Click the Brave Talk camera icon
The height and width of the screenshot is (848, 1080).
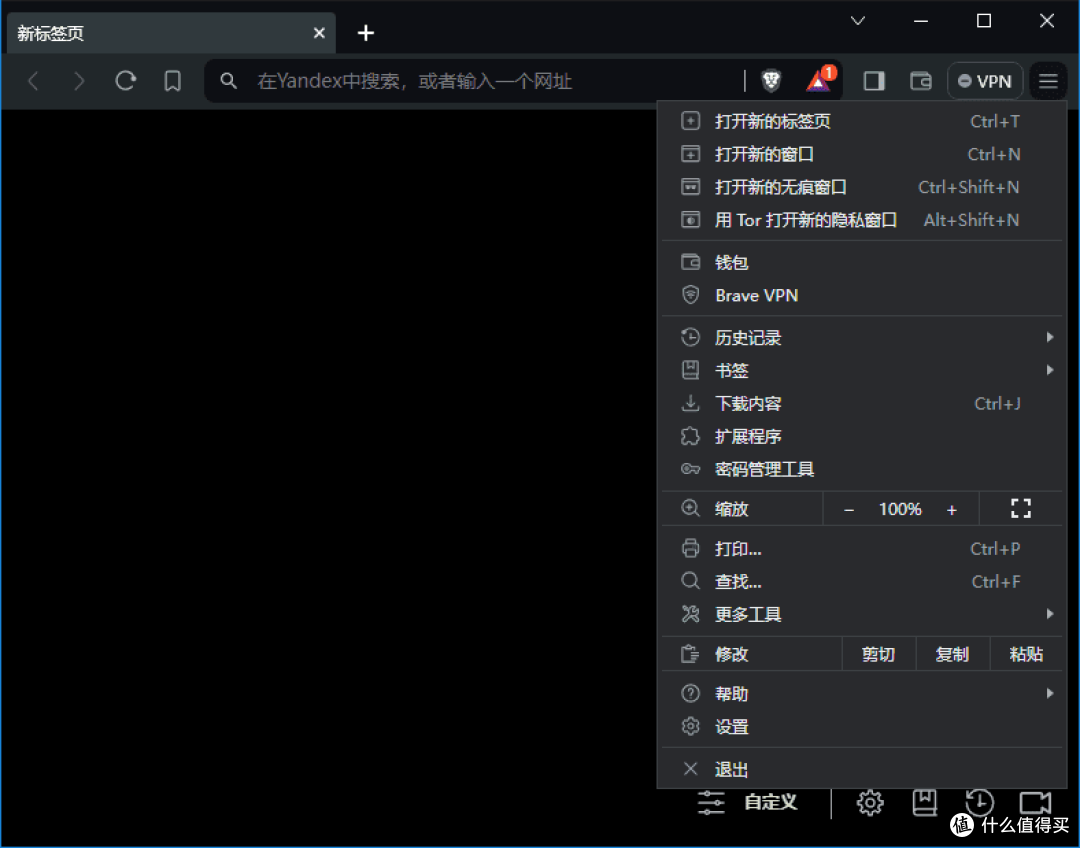pyautogui.click(x=1035, y=803)
